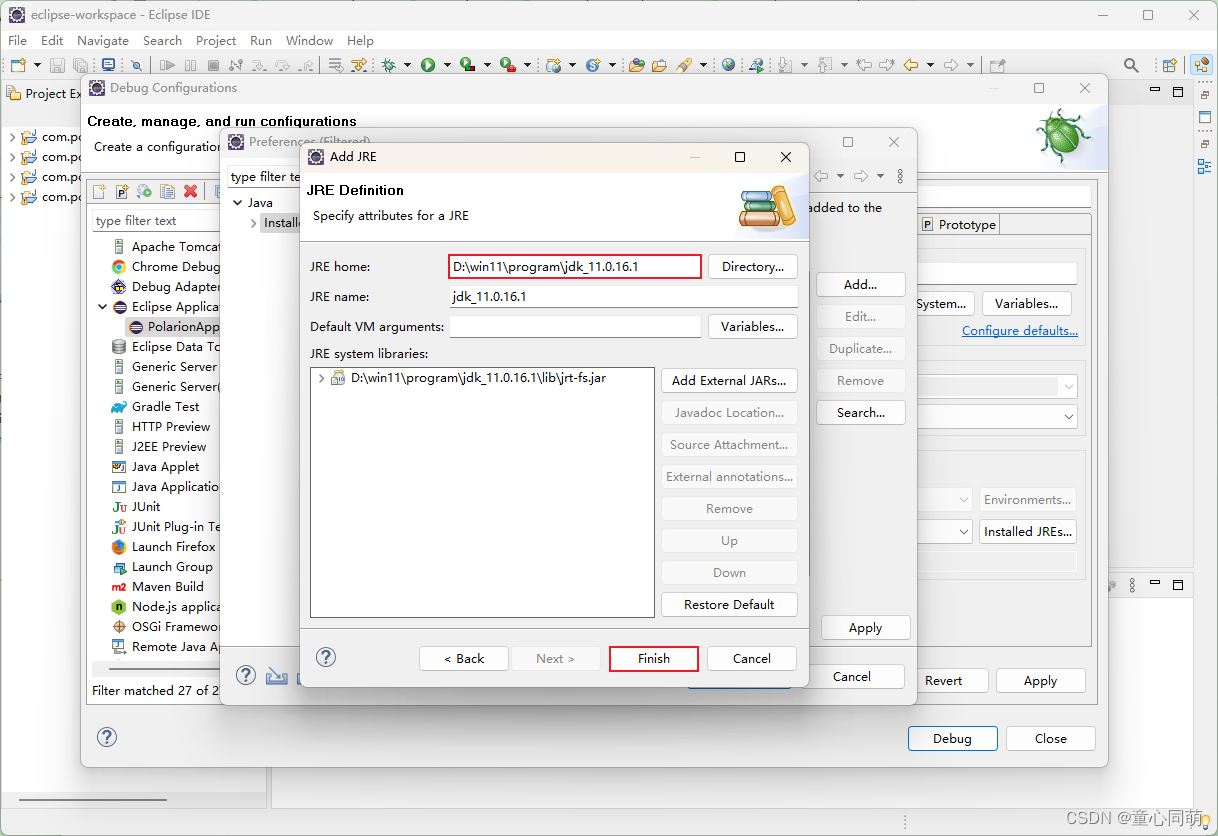Click the JRE home path field

pyautogui.click(x=575, y=266)
